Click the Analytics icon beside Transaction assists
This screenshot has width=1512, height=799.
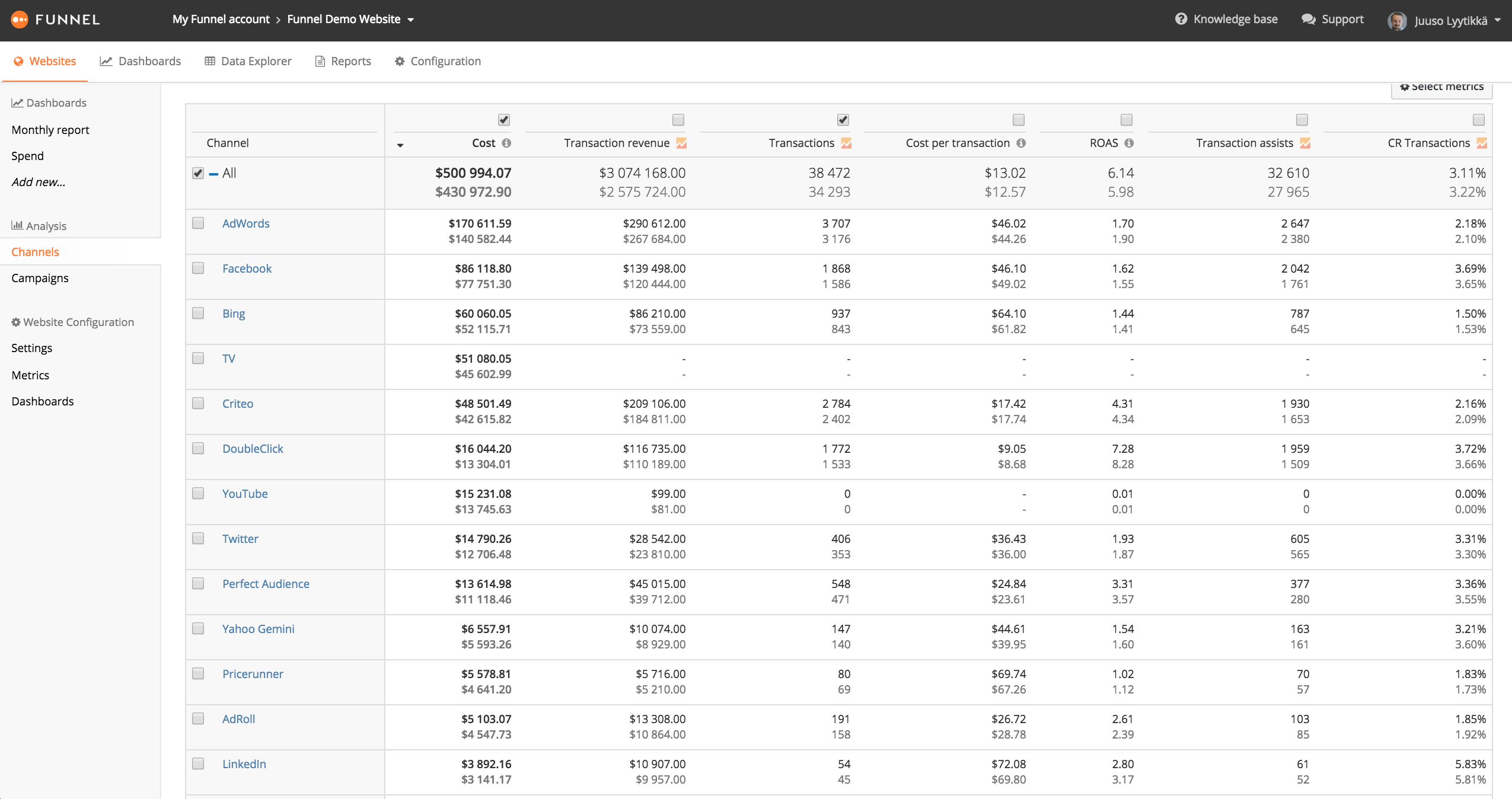[1305, 143]
